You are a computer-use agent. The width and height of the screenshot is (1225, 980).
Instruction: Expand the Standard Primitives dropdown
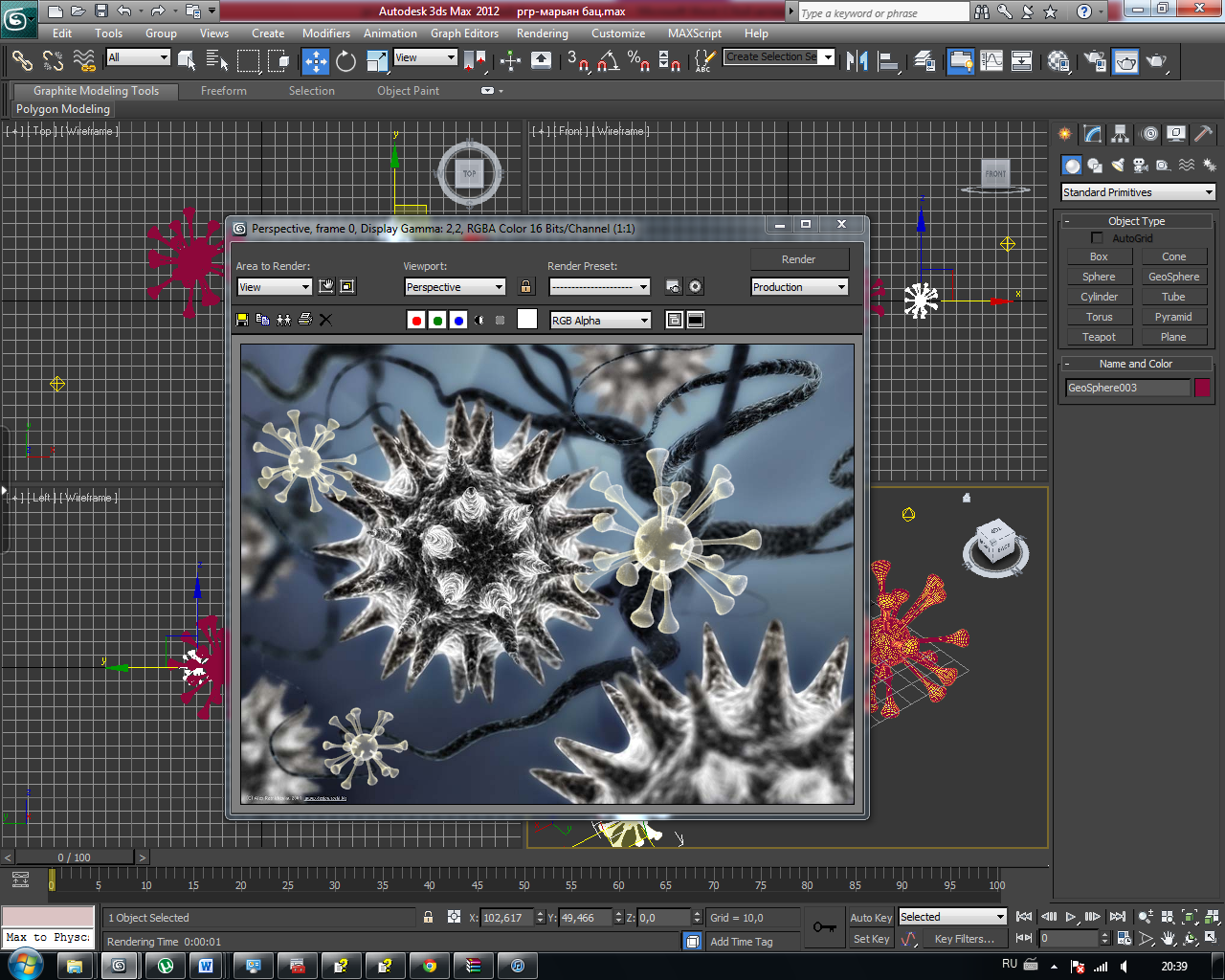(1137, 192)
